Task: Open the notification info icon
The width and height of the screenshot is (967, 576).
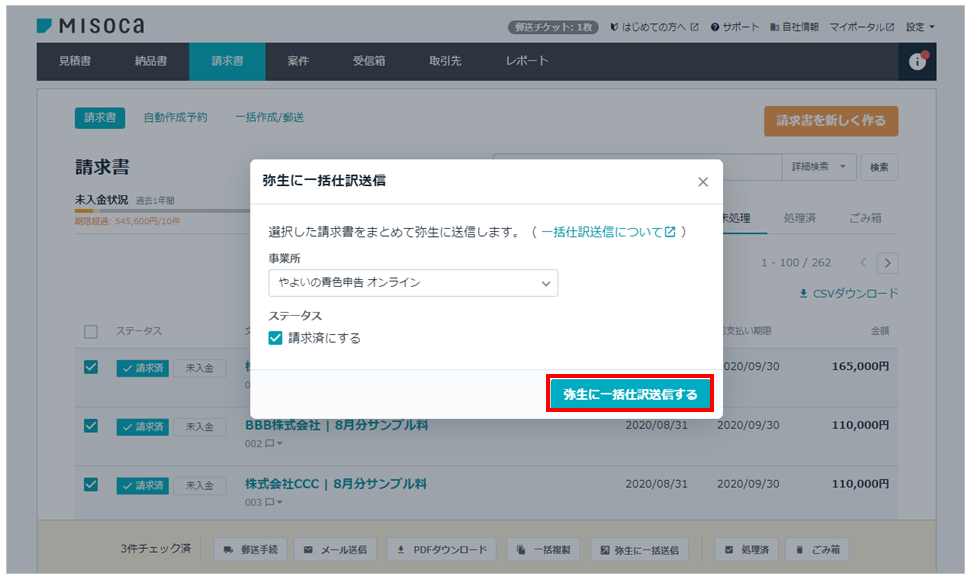Action: [917, 61]
